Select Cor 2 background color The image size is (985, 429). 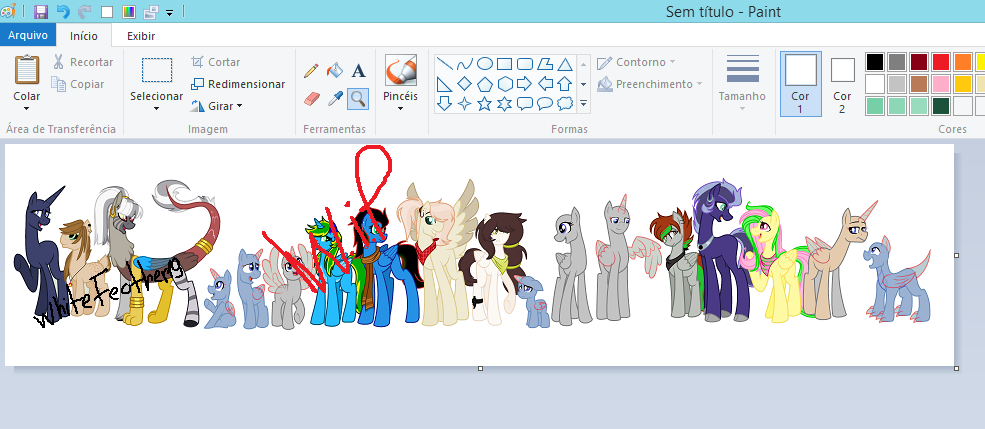[x=842, y=85]
